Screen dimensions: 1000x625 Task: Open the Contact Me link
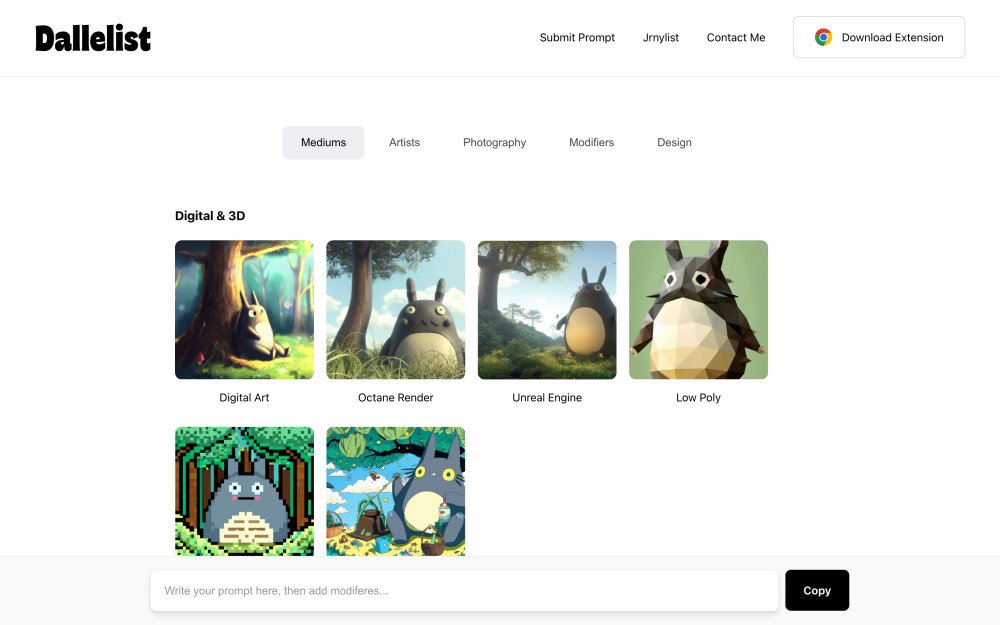click(x=735, y=38)
